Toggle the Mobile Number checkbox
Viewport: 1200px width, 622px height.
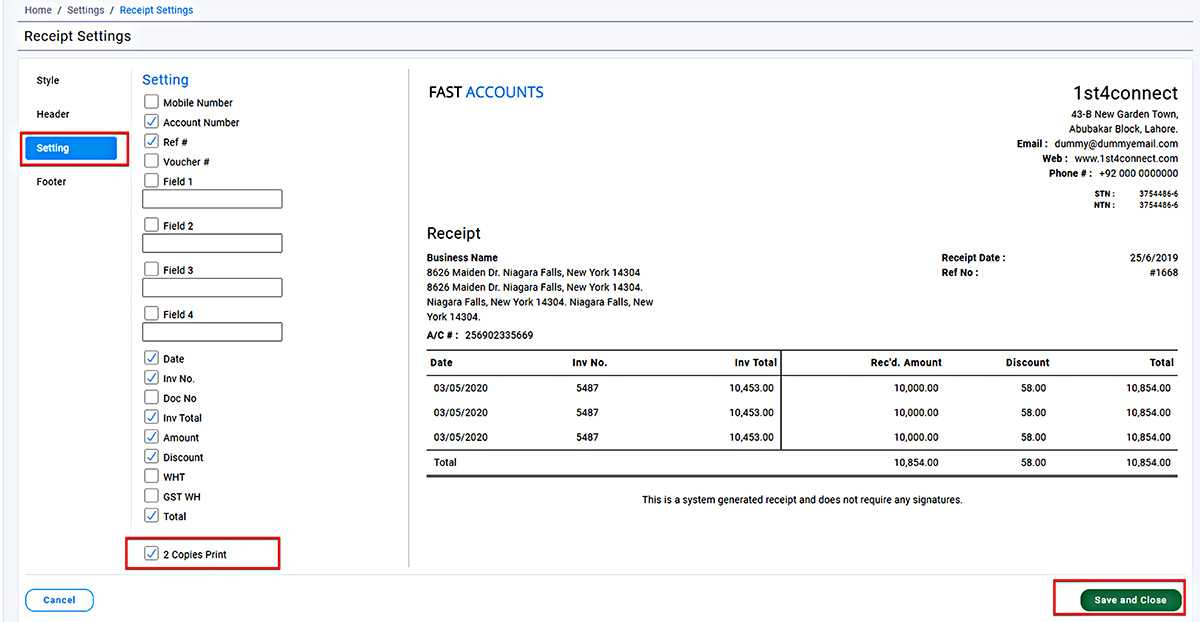(x=152, y=102)
